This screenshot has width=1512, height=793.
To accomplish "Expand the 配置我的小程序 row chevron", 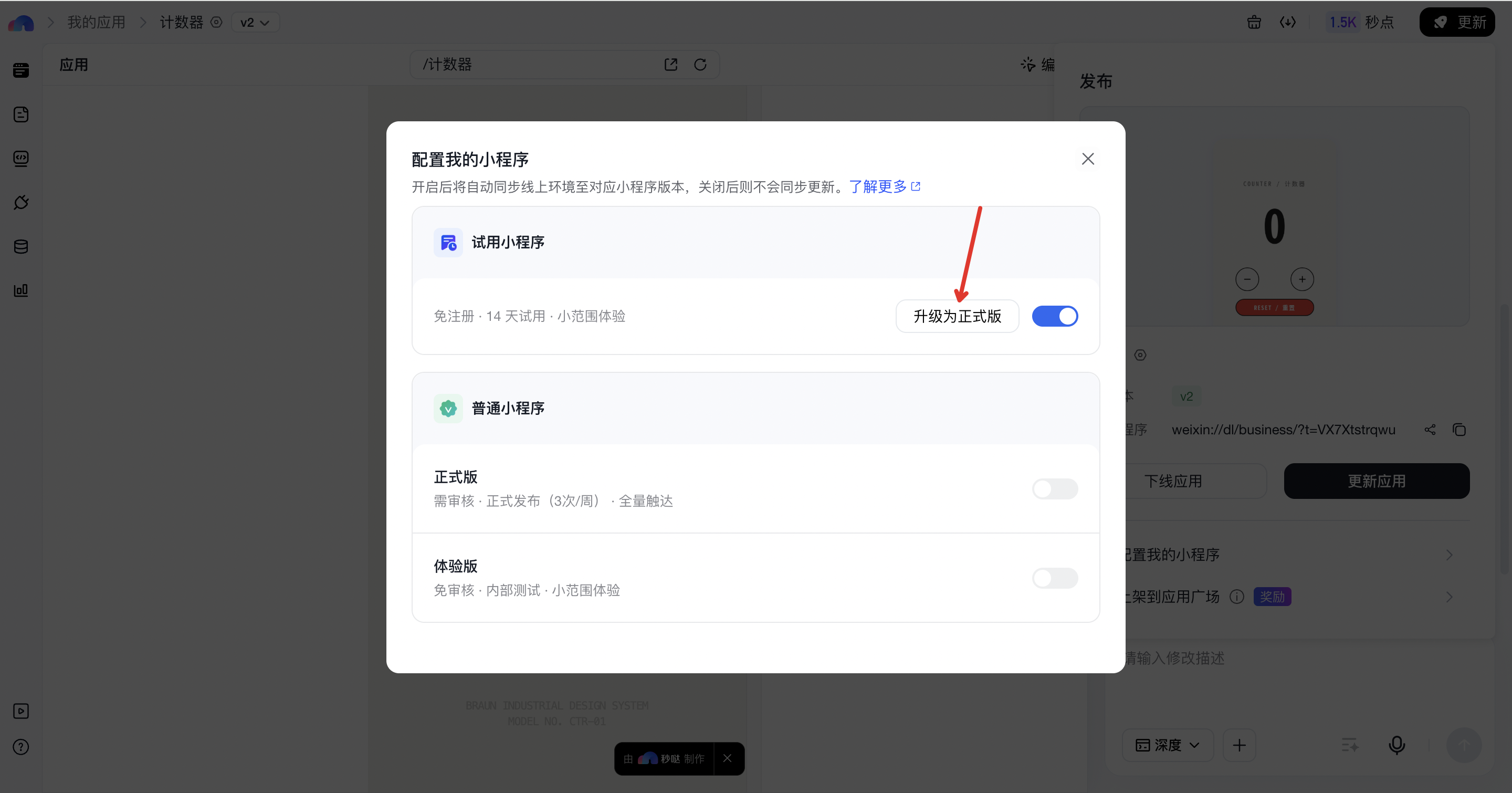I will coord(1449,555).
